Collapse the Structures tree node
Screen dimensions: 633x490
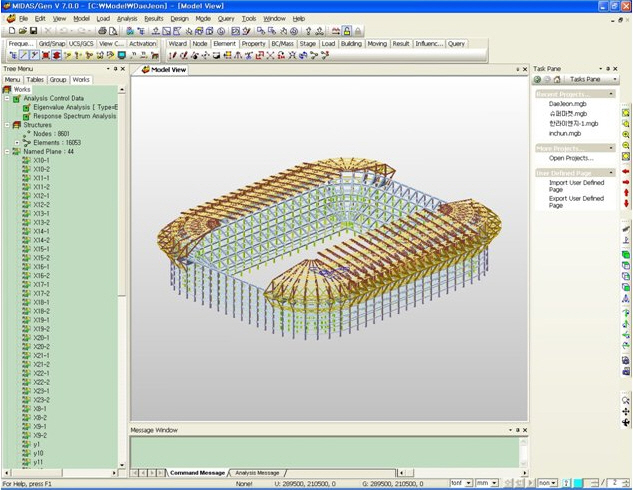point(7,125)
